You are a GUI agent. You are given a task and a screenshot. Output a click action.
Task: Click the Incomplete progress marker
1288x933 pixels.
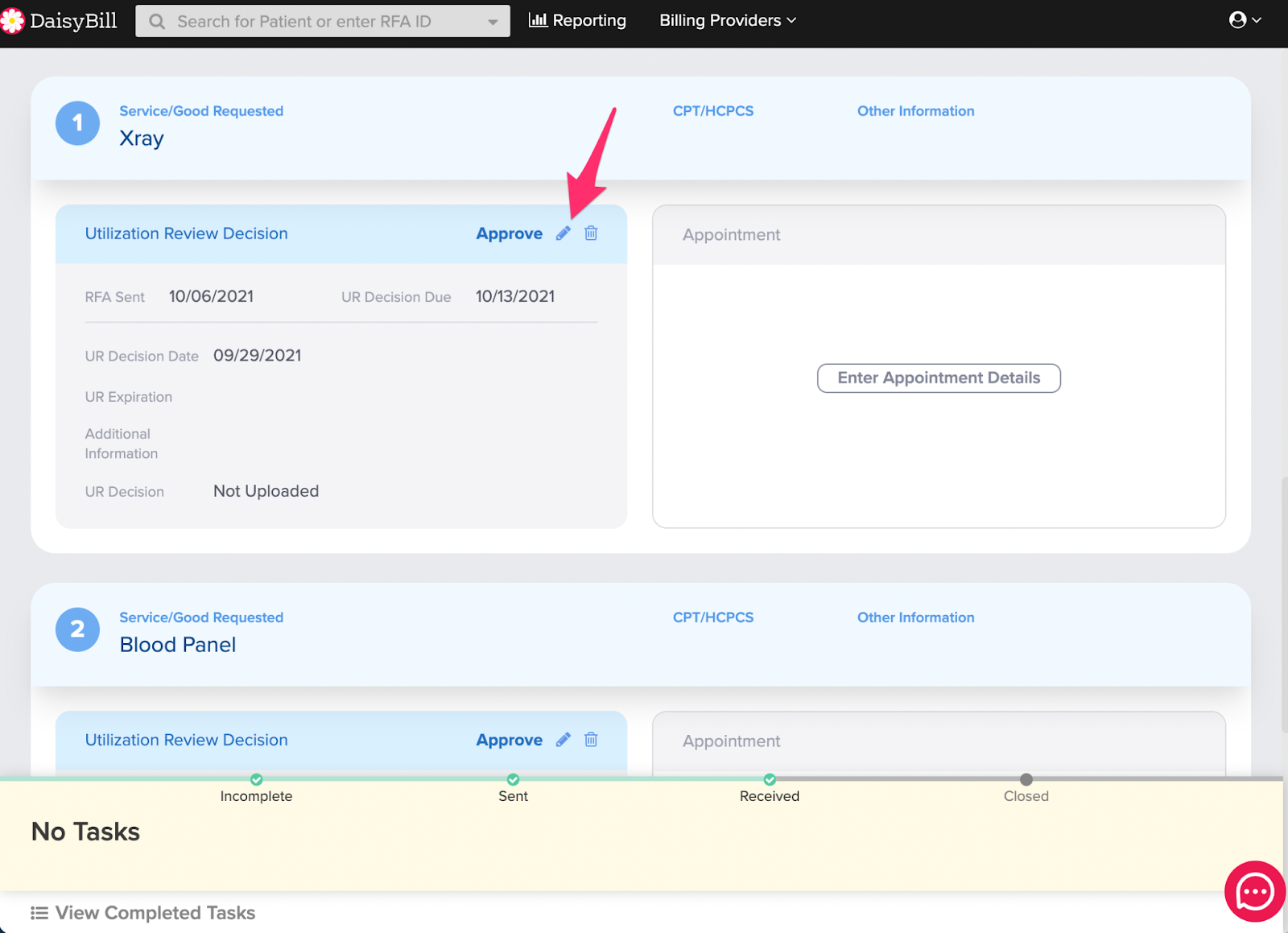(256, 779)
